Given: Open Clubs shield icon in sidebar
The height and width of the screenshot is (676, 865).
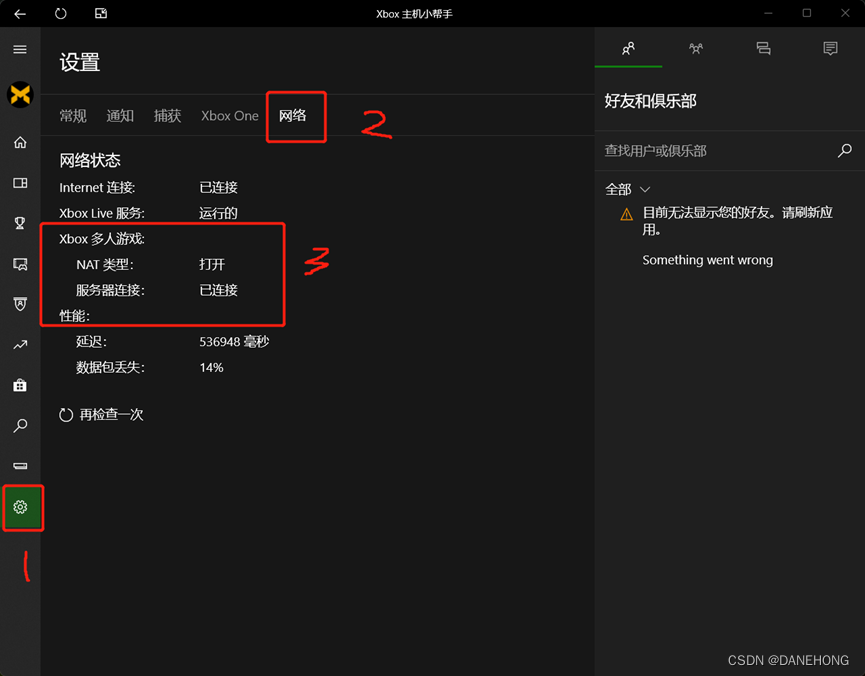Looking at the screenshot, I should tap(20, 304).
